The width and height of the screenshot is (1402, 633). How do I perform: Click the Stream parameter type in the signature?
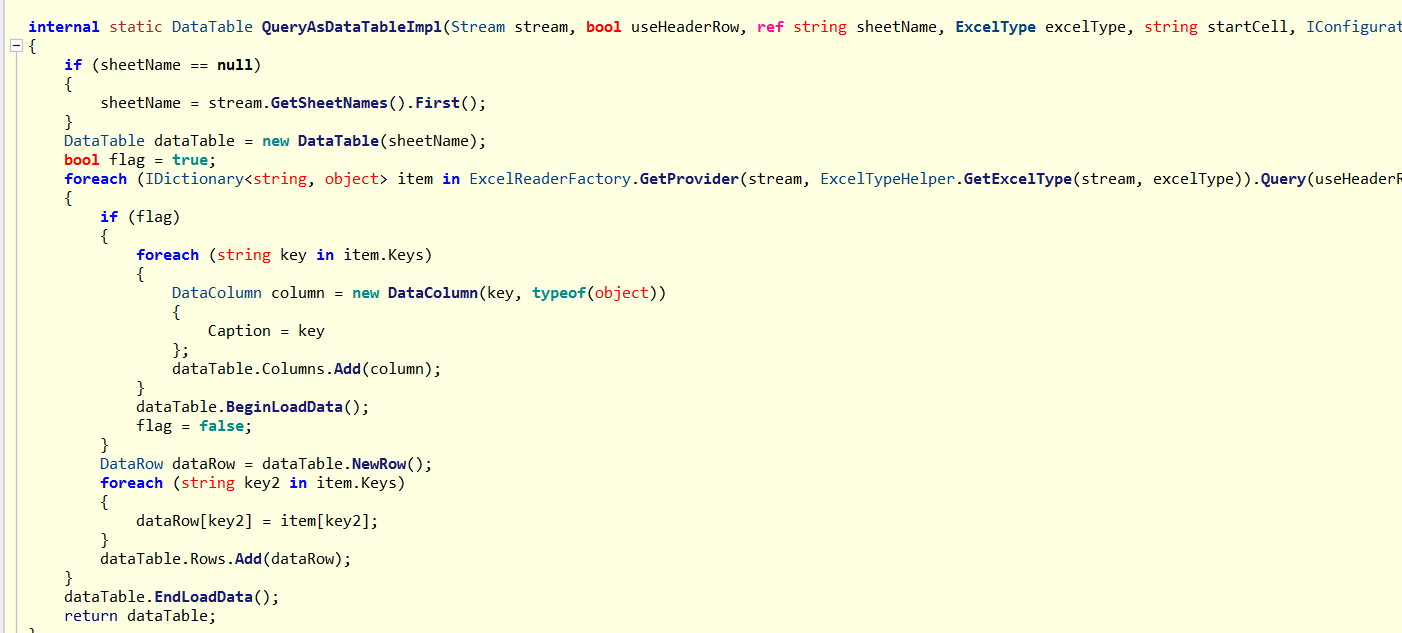478,27
